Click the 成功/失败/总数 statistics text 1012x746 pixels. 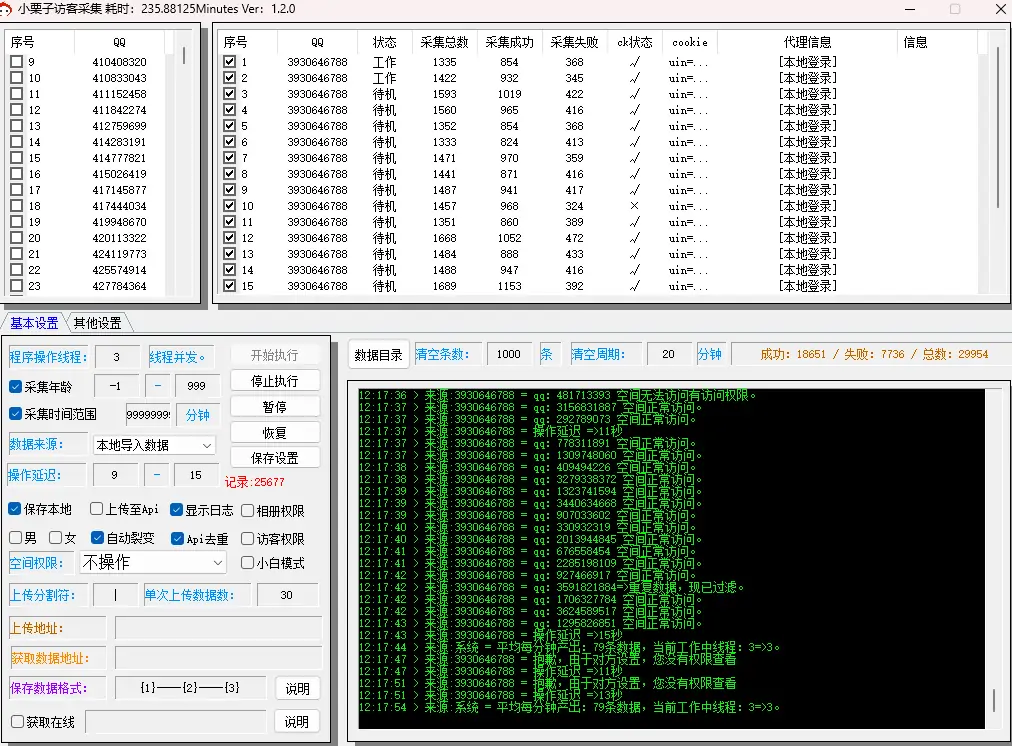[874, 354]
